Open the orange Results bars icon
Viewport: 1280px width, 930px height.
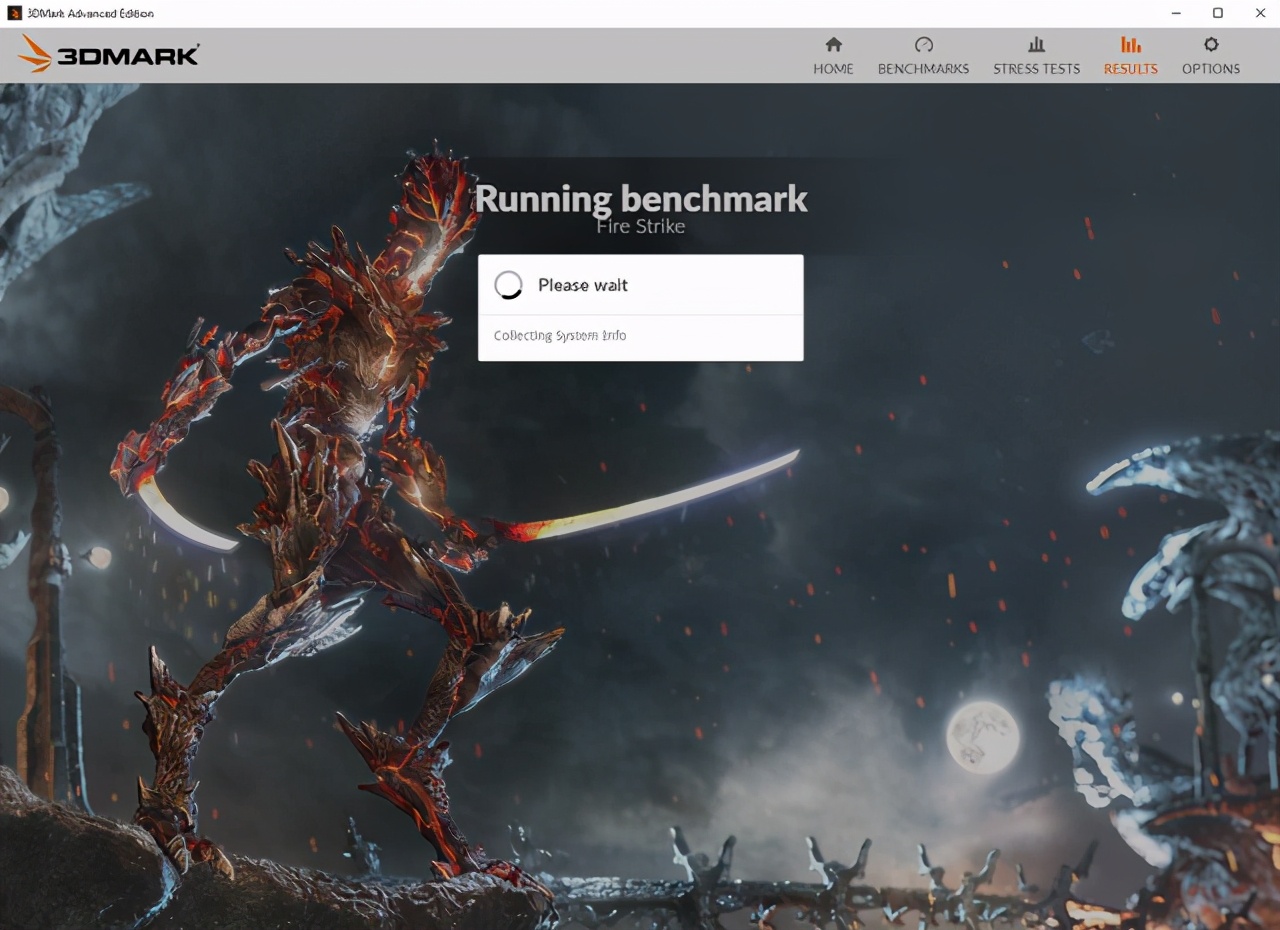coord(1130,45)
